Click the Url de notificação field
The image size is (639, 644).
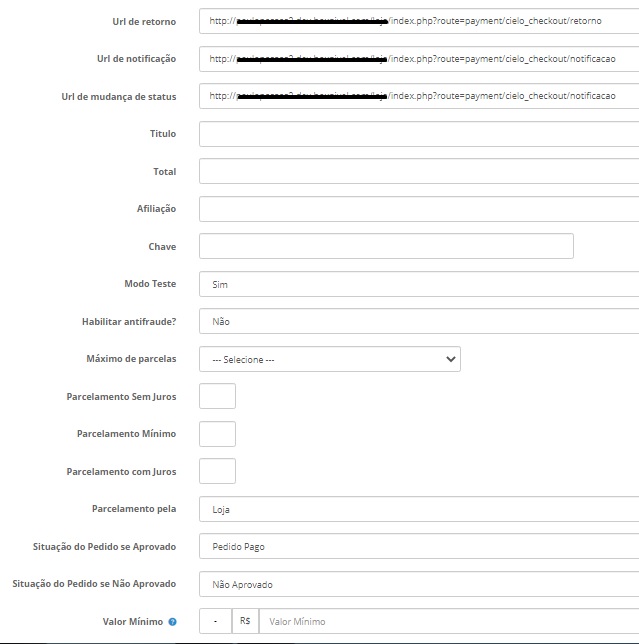pos(418,59)
